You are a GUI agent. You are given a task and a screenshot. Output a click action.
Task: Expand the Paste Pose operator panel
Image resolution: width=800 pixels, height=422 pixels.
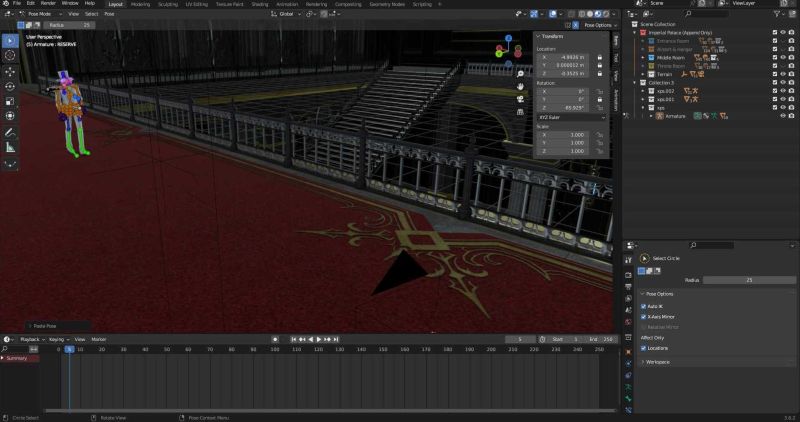pyautogui.click(x=57, y=326)
